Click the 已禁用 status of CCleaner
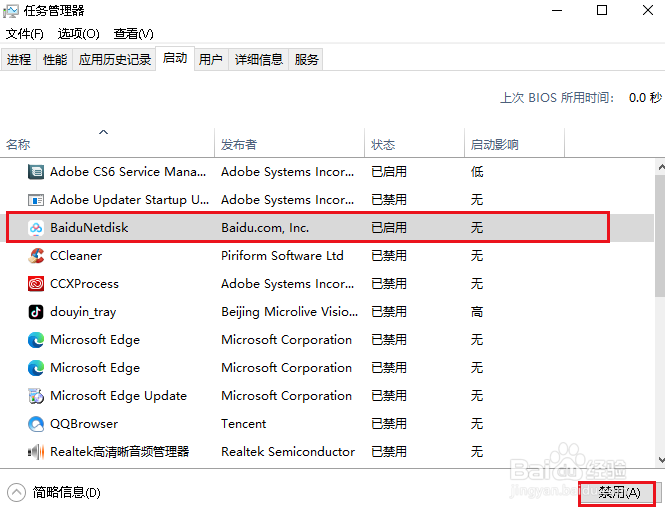This screenshot has width=665, height=514. [389, 256]
